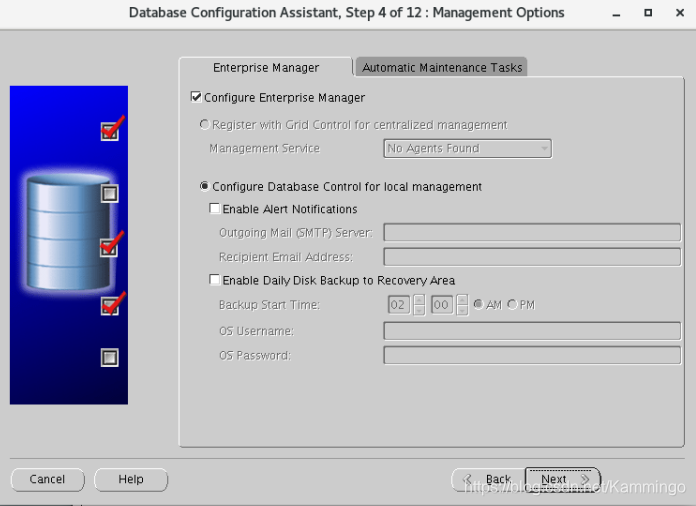This screenshot has height=506, width=696.
Task: Uncheck Configure Enterprise Manager checkbox
Action: [196, 97]
